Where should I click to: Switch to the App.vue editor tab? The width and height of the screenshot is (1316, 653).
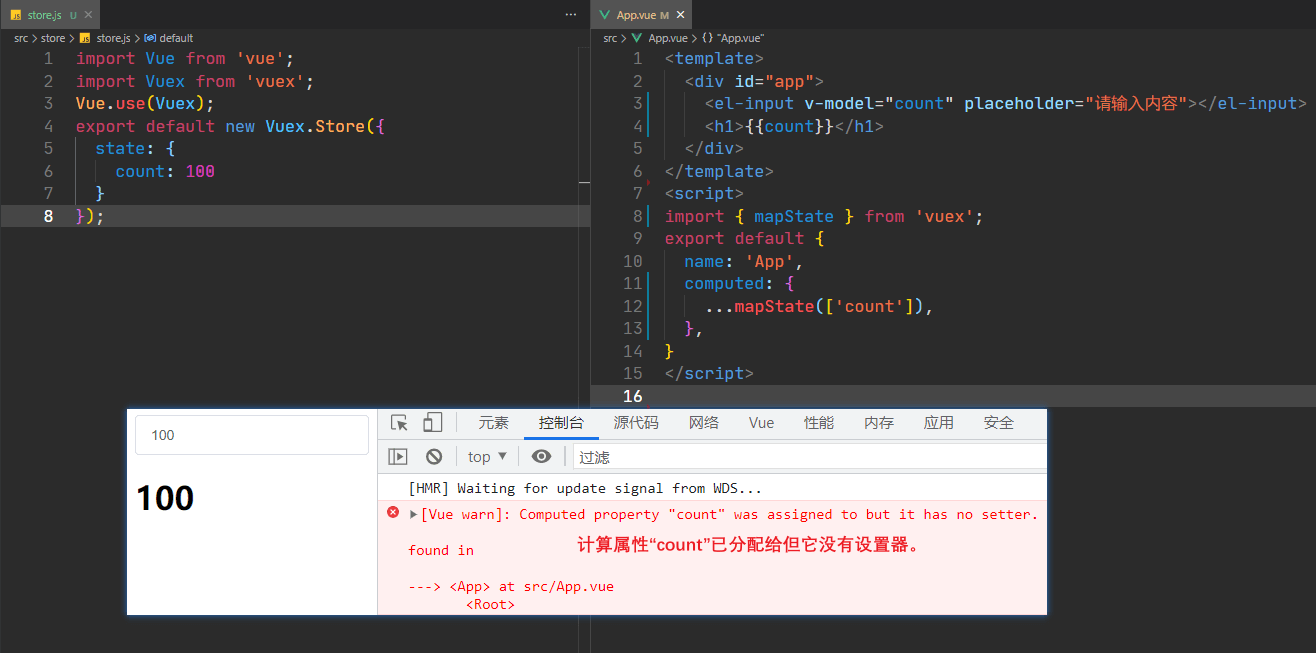tap(641, 15)
